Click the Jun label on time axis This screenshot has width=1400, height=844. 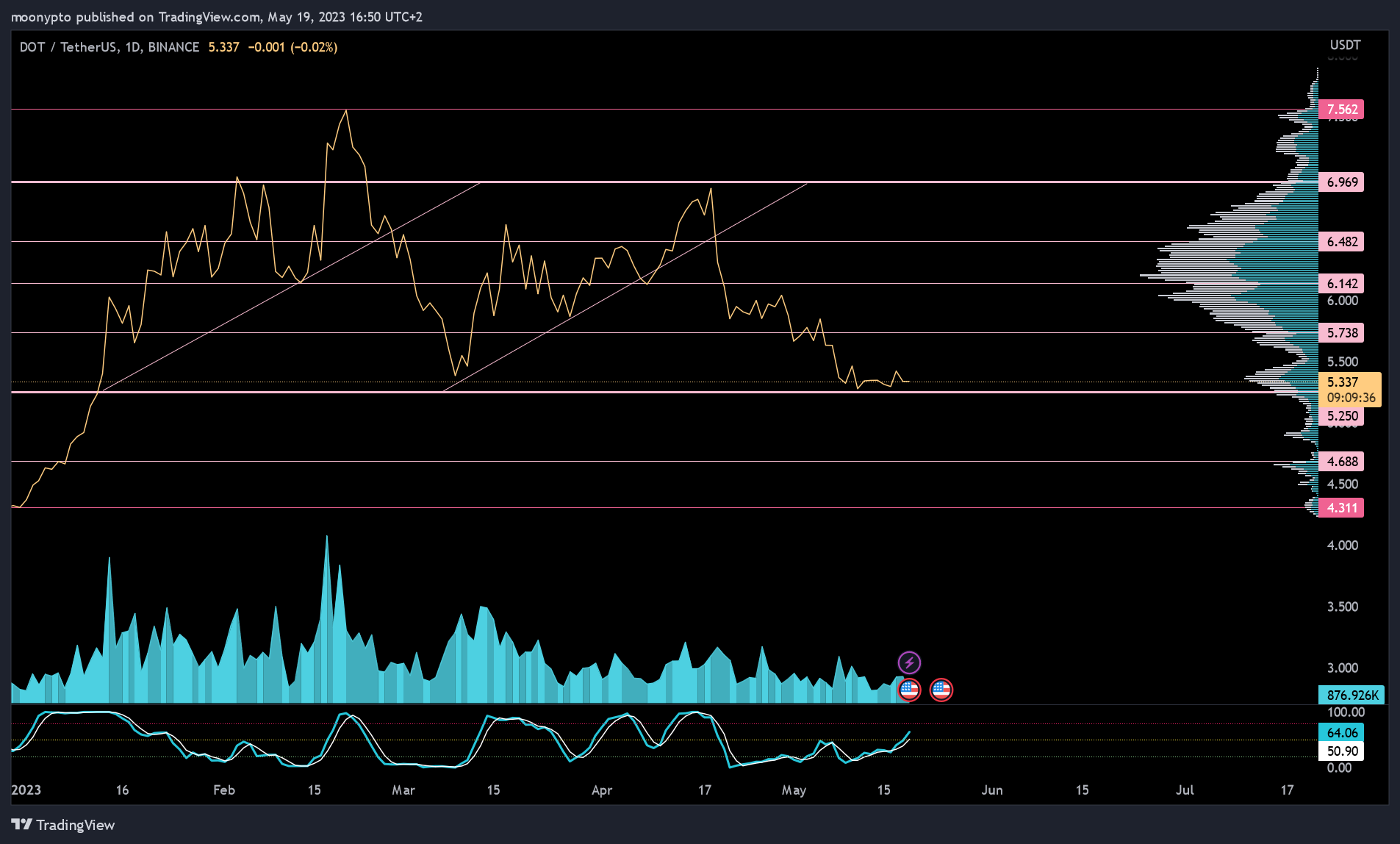pos(992,790)
